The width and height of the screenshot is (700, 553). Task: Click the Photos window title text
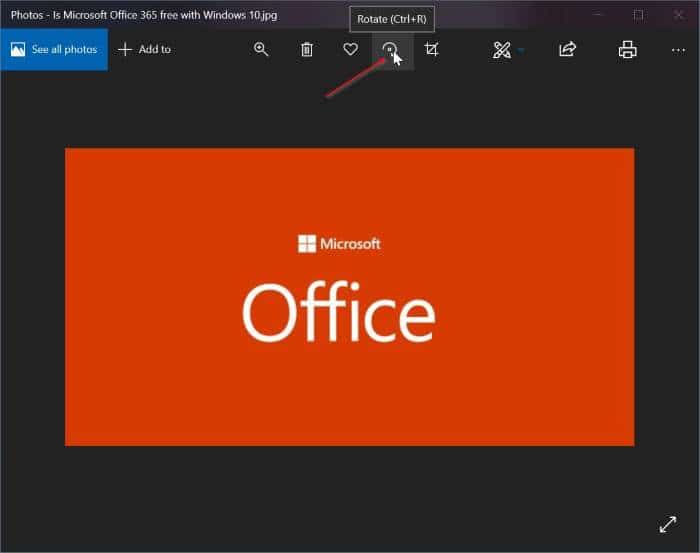click(x=144, y=15)
